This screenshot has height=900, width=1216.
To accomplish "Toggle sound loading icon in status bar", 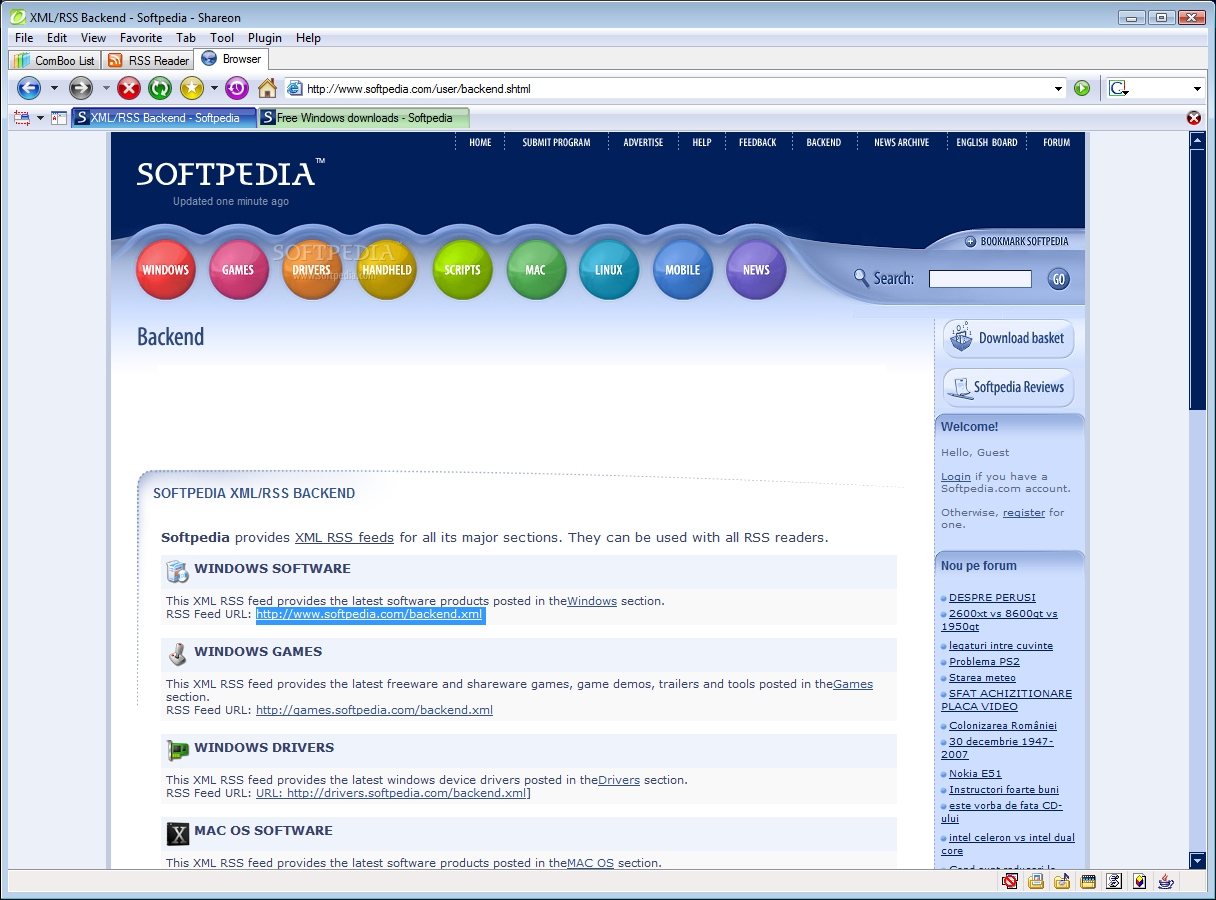I will pyautogui.click(x=1062, y=881).
